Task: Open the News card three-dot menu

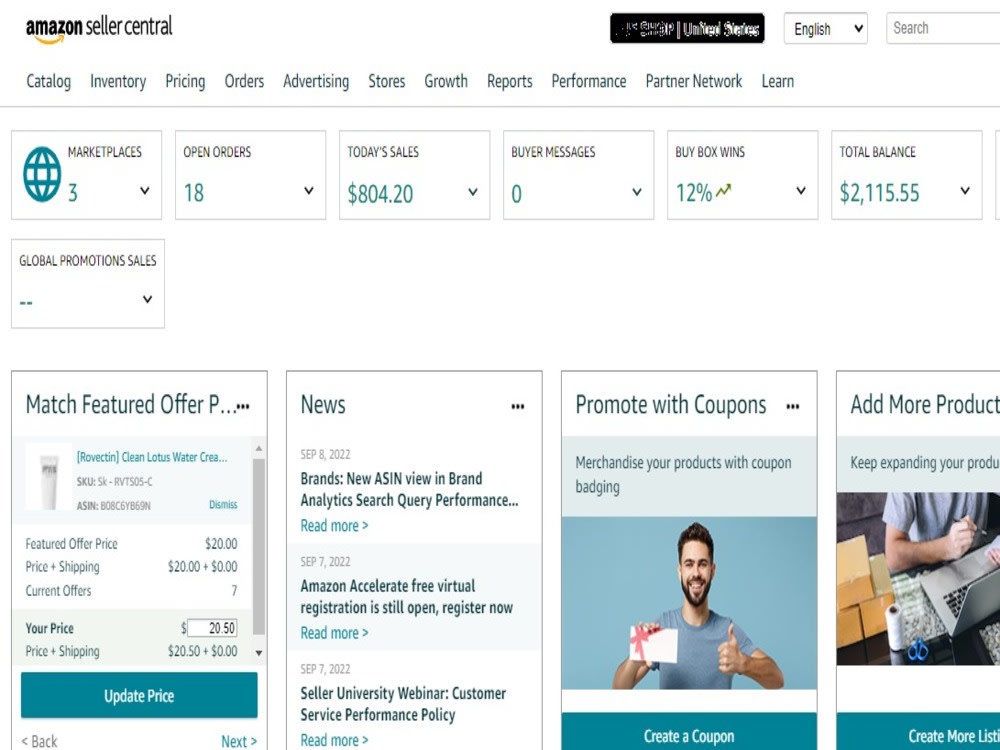Action: (518, 406)
